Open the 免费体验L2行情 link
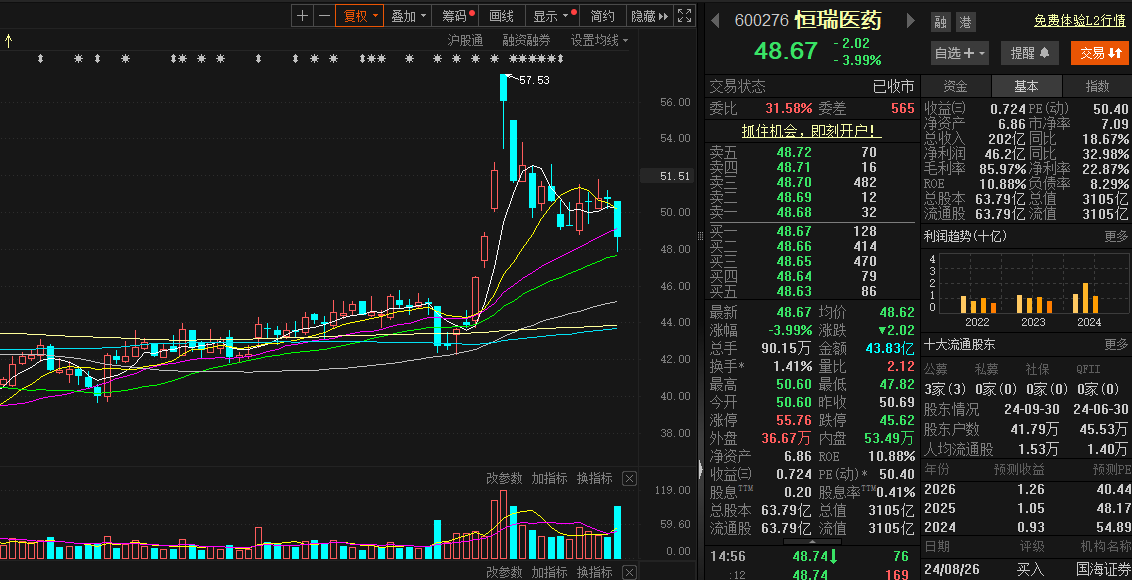 click(1080, 21)
